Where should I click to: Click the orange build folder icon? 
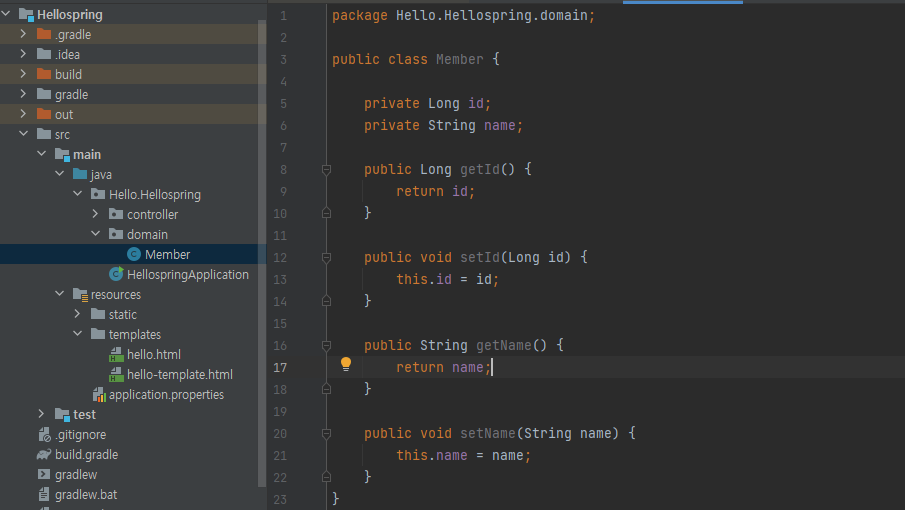tap(44, 74)
